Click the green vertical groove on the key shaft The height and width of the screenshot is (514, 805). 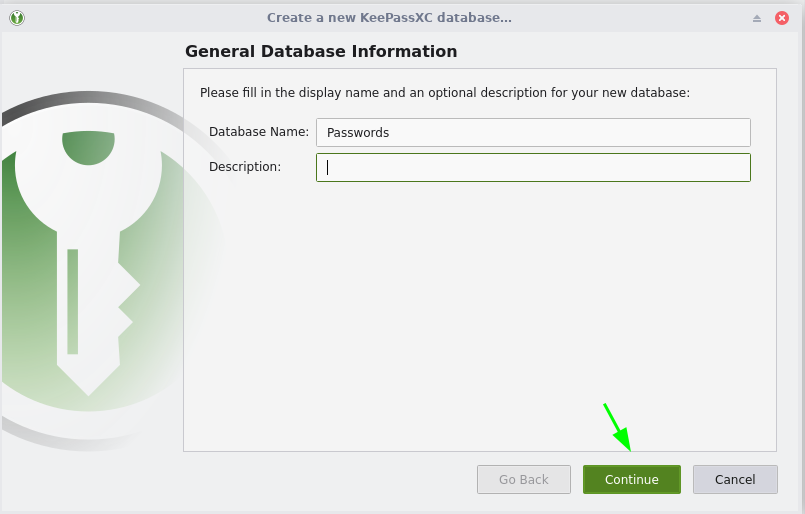(x=73, y=300)
